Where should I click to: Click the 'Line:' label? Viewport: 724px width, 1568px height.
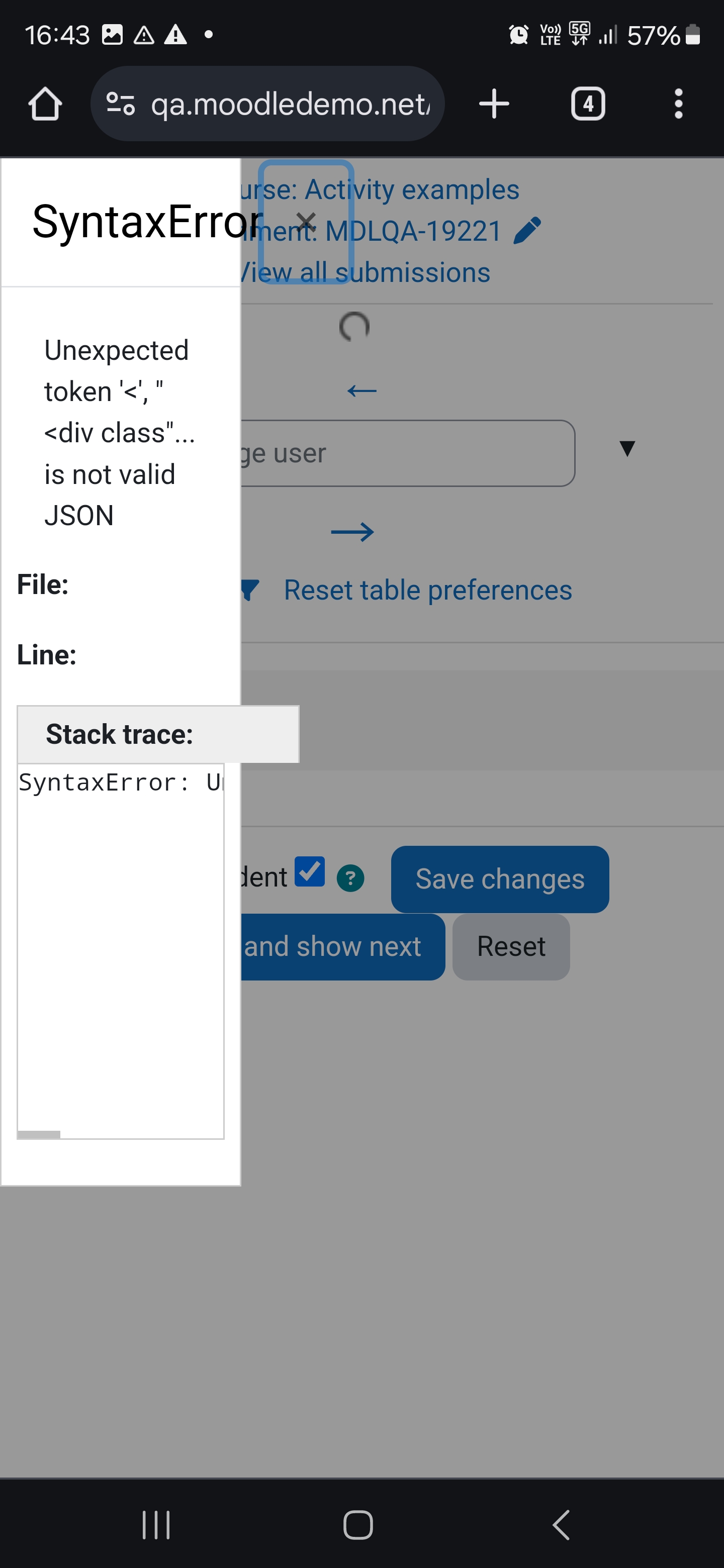[47, 655]
